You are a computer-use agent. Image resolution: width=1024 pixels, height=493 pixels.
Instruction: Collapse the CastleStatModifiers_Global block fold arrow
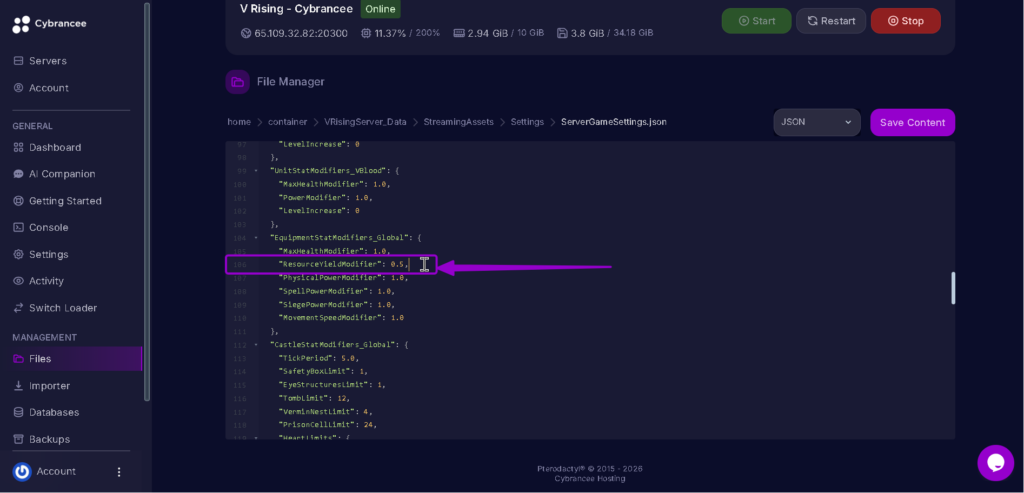256,344
